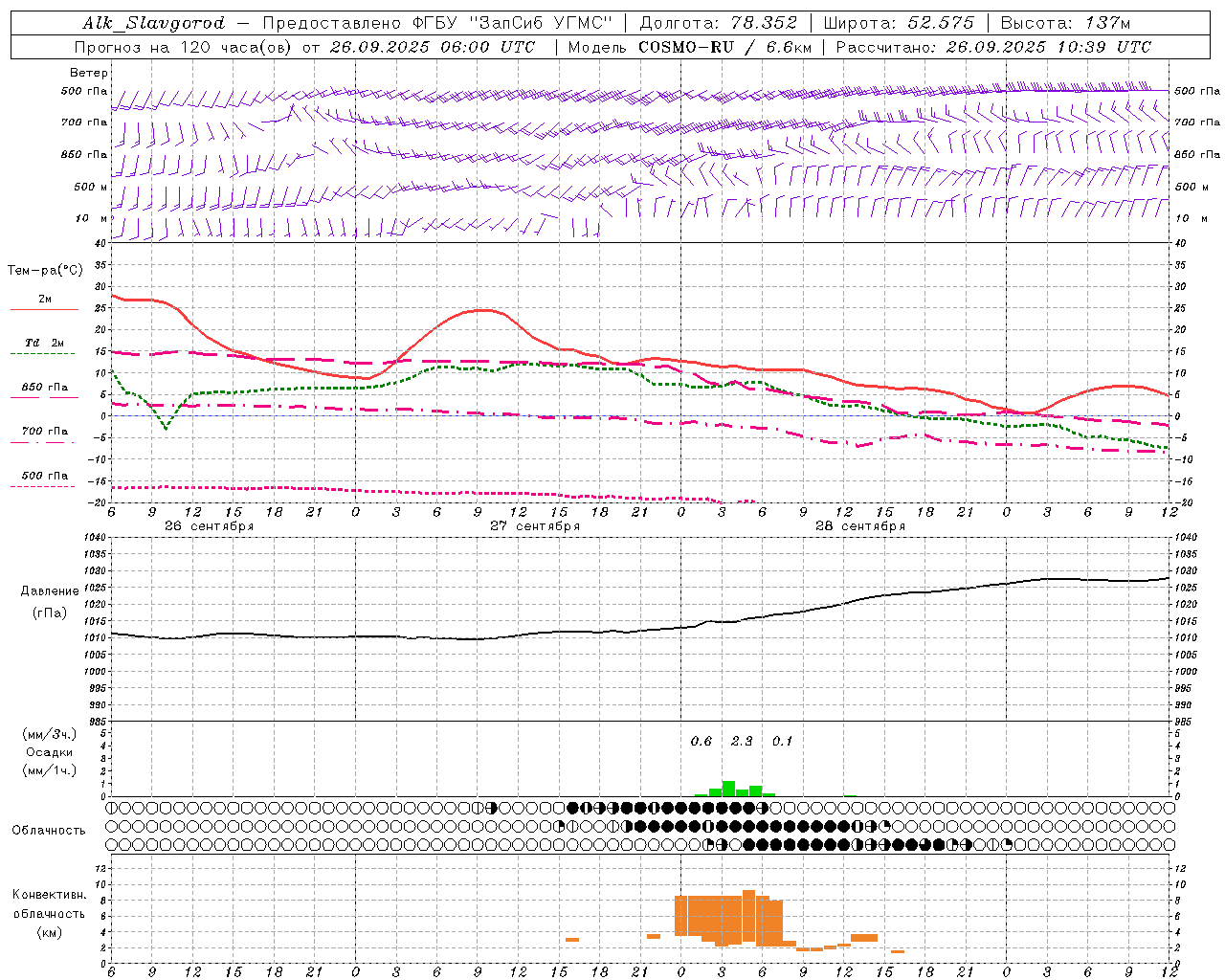Click the 'Td 2м' dew point legend entry
Screen dimensions: 1225x980
click(x=45, y=343)
